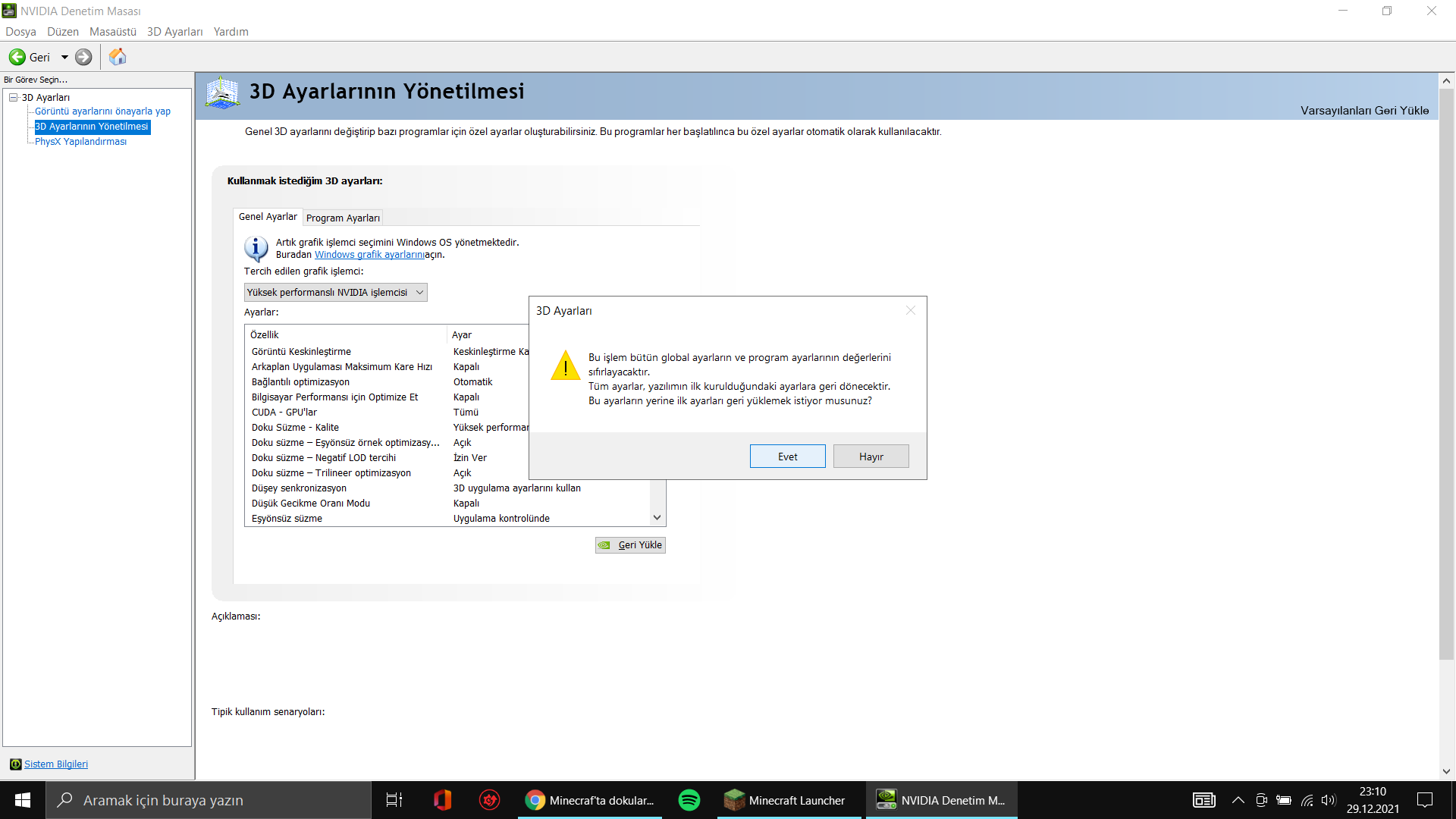Click the Task View taskbar icon
This screenshot has height=819, width=1456.
tap(394, 800)
